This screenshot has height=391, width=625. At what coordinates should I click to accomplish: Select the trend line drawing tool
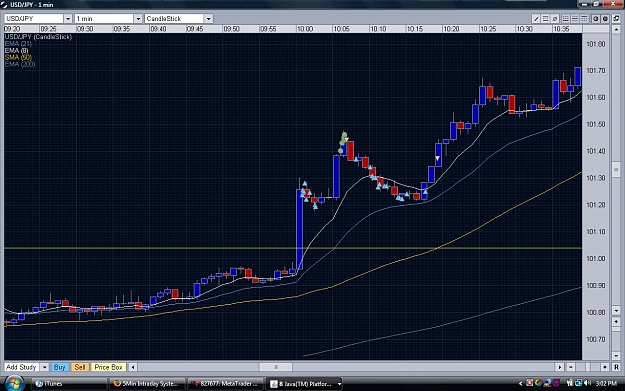coord(536,19)
